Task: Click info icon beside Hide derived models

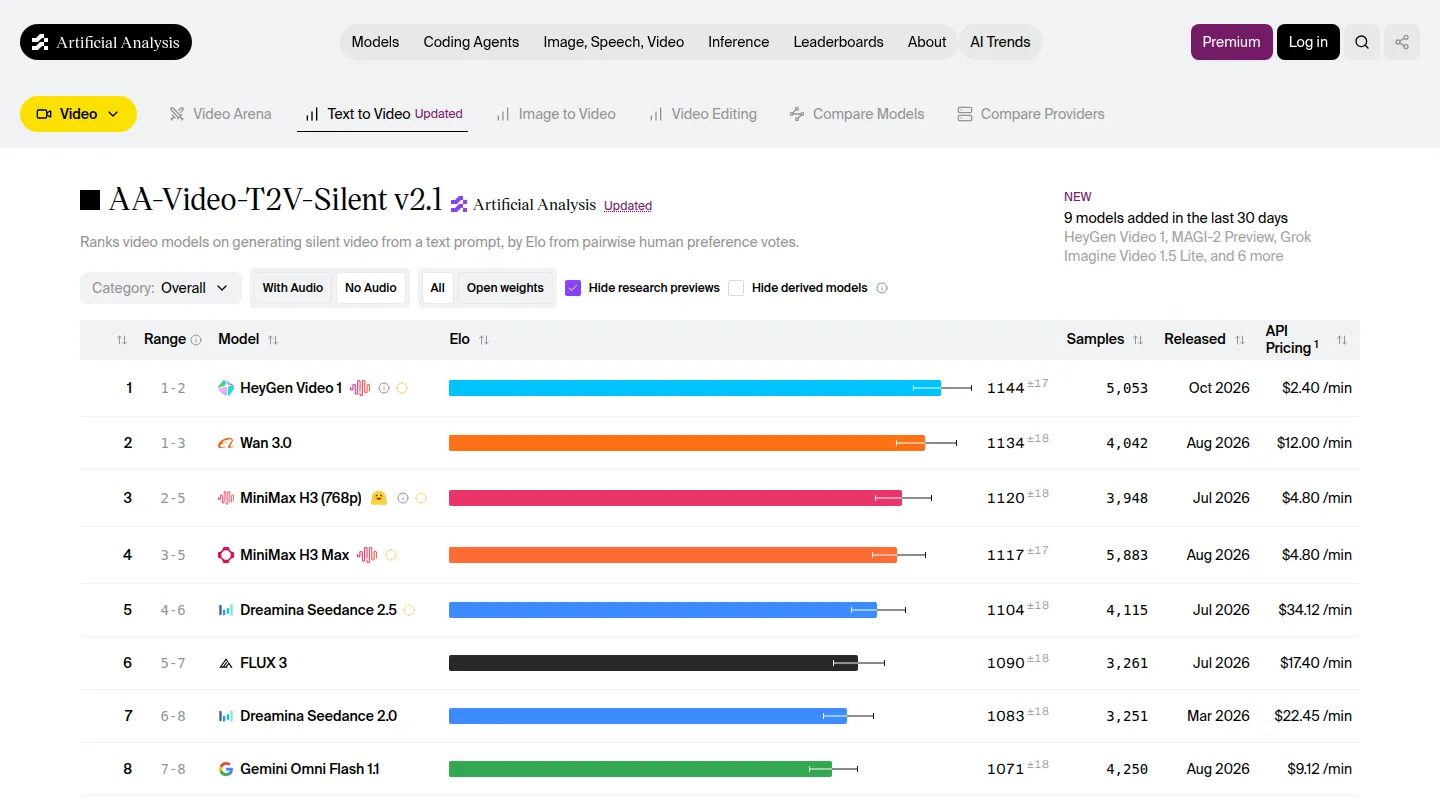Action: pos(882,288)
